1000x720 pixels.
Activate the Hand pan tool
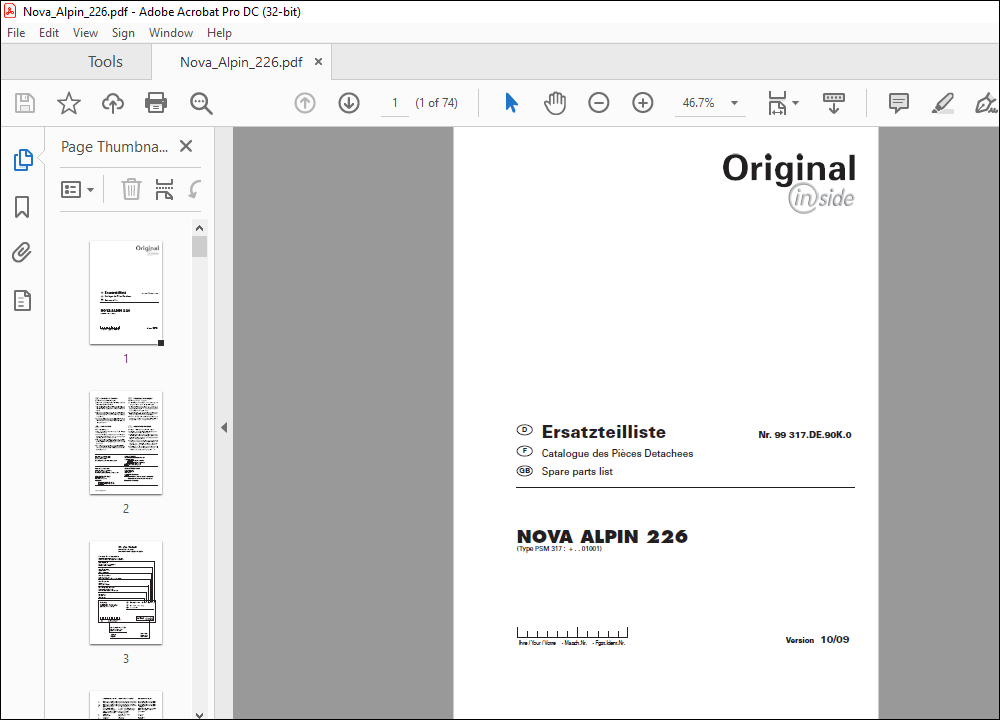[x=555, y=103]
